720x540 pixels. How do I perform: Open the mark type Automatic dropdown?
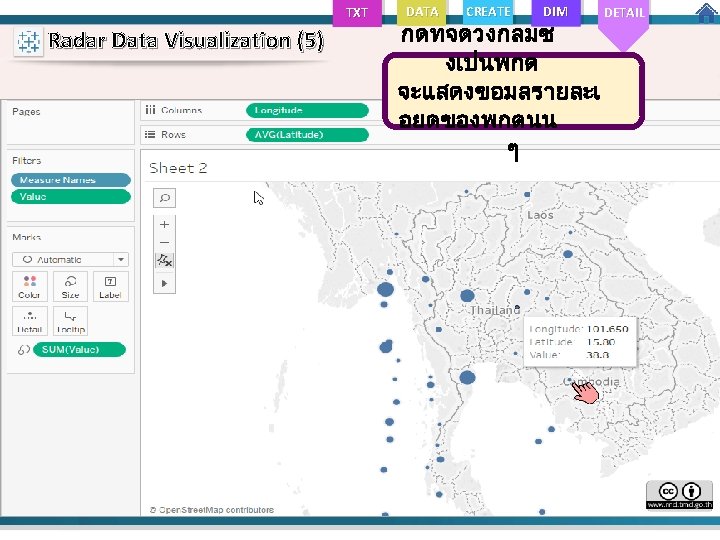tap(70, 259)
